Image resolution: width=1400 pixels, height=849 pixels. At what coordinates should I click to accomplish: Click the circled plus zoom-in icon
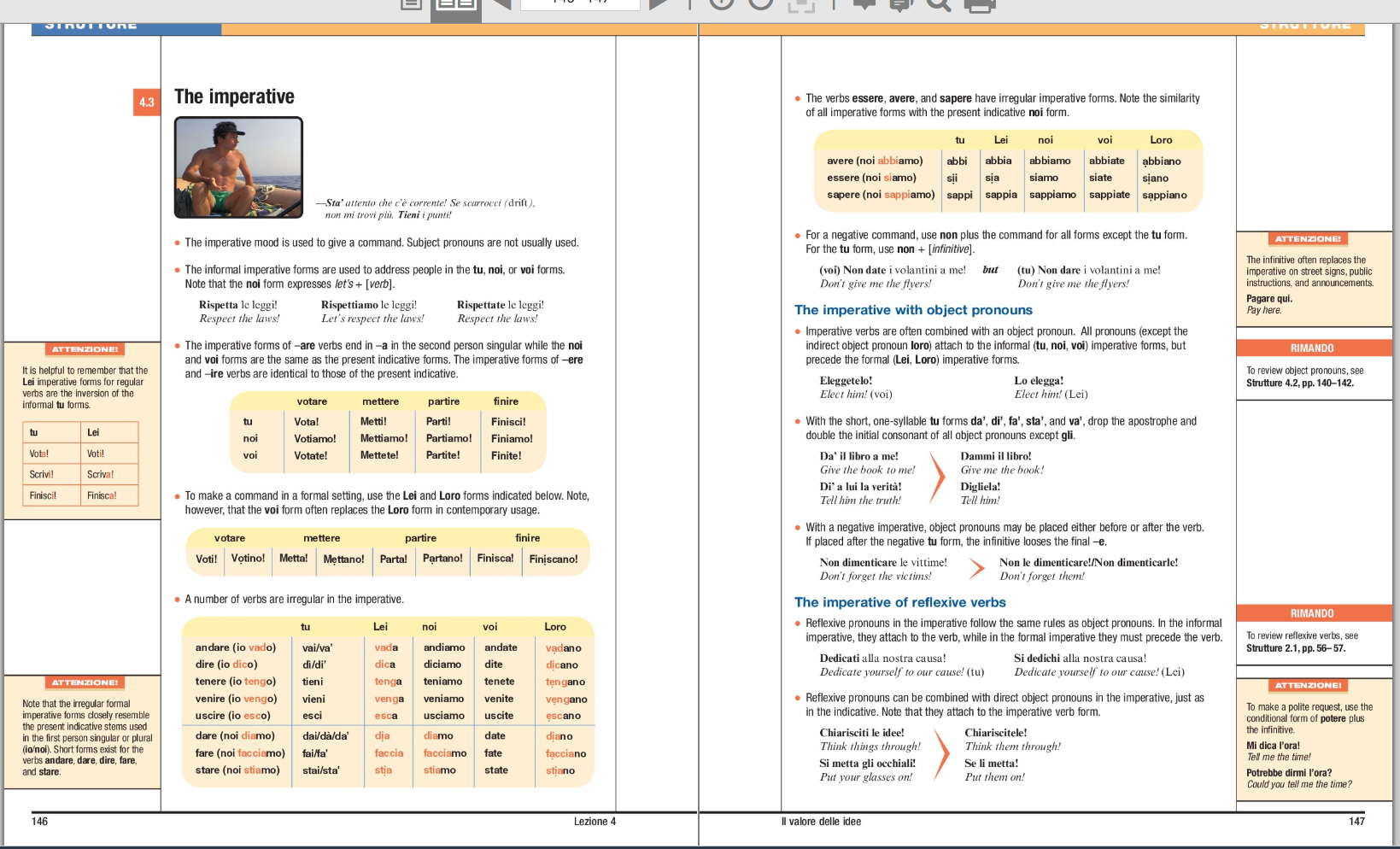coord(722,4)
